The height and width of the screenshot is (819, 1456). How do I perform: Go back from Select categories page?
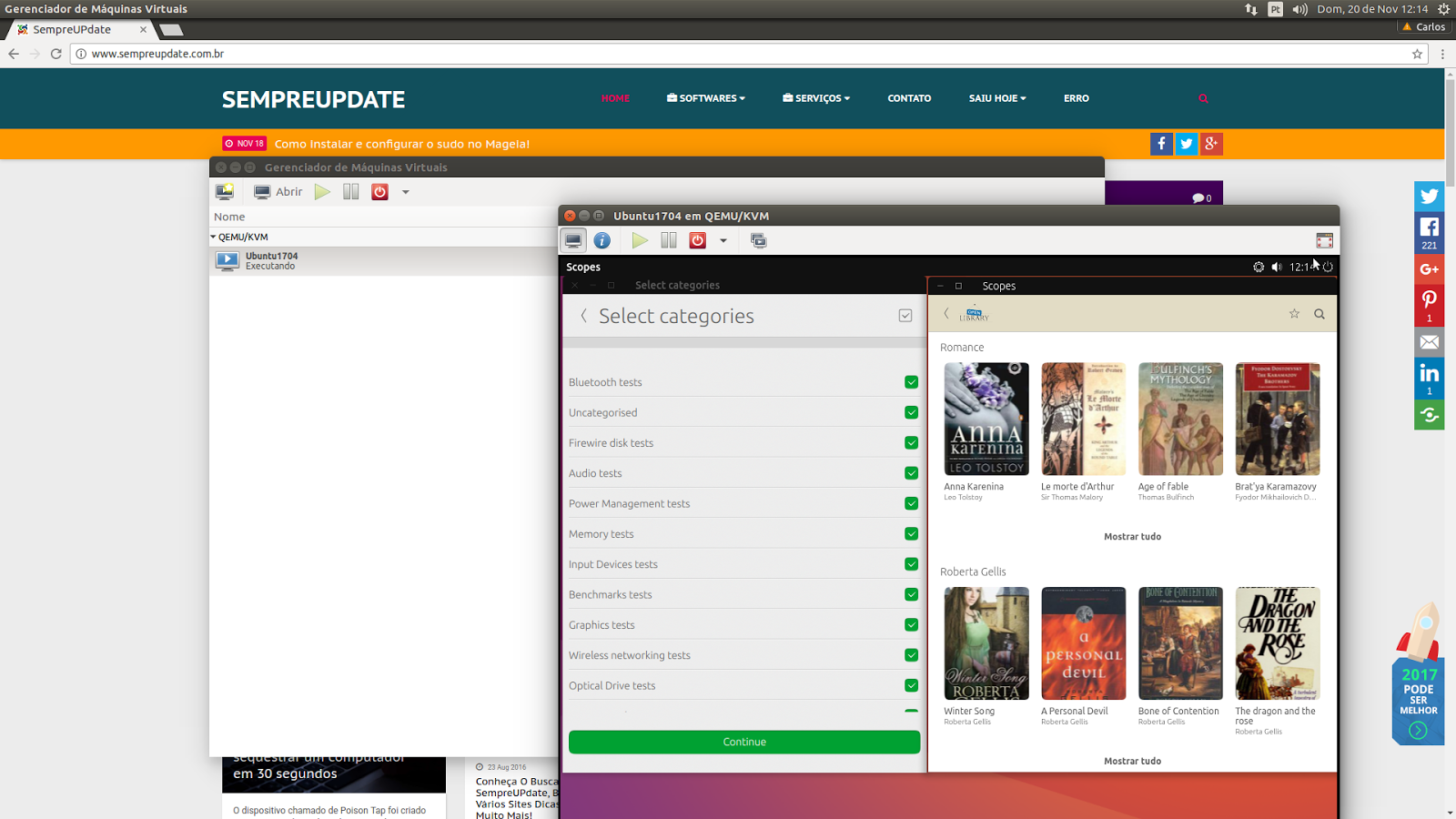(x=583, y=316)
